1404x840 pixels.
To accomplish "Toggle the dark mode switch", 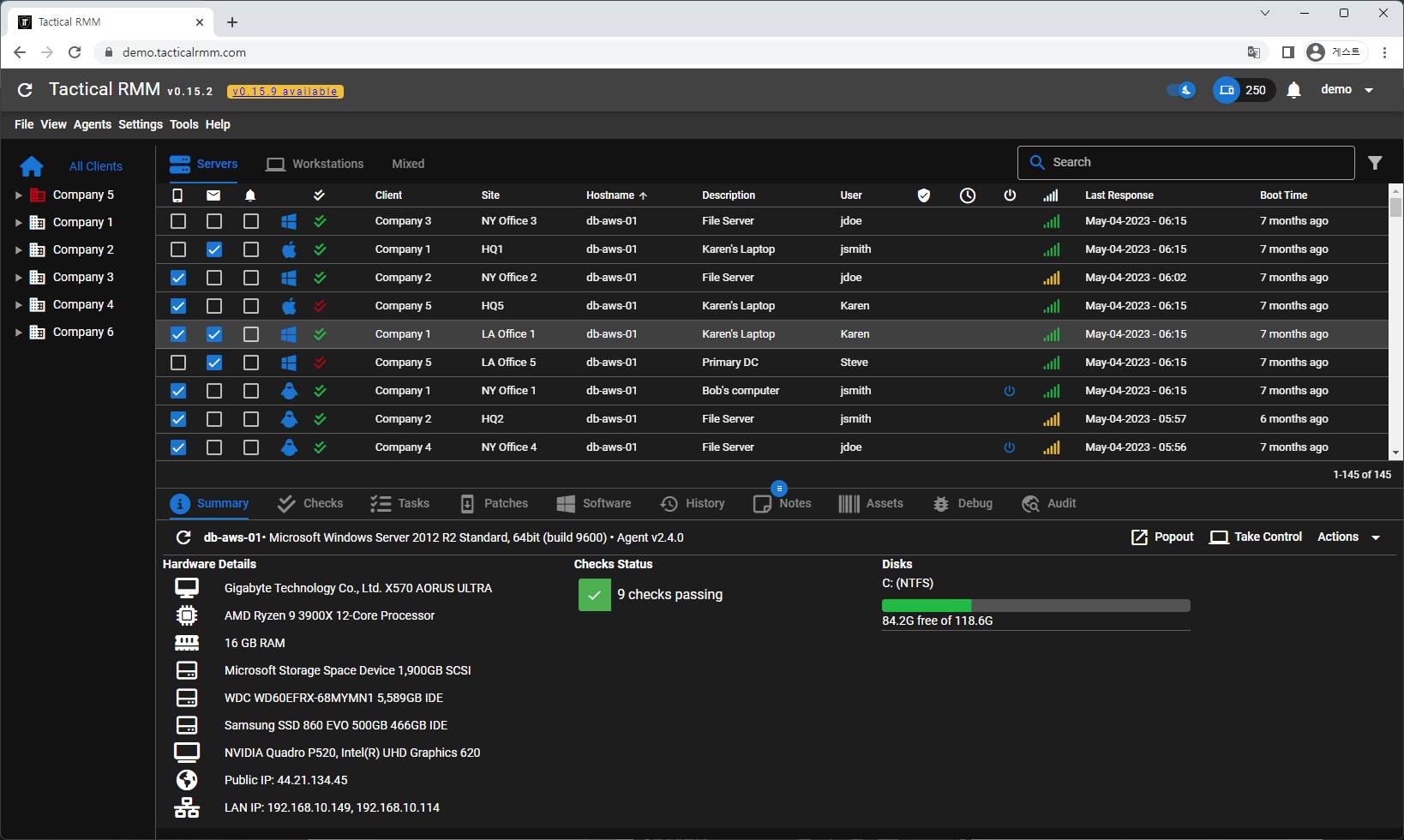I will (1181, 90).
